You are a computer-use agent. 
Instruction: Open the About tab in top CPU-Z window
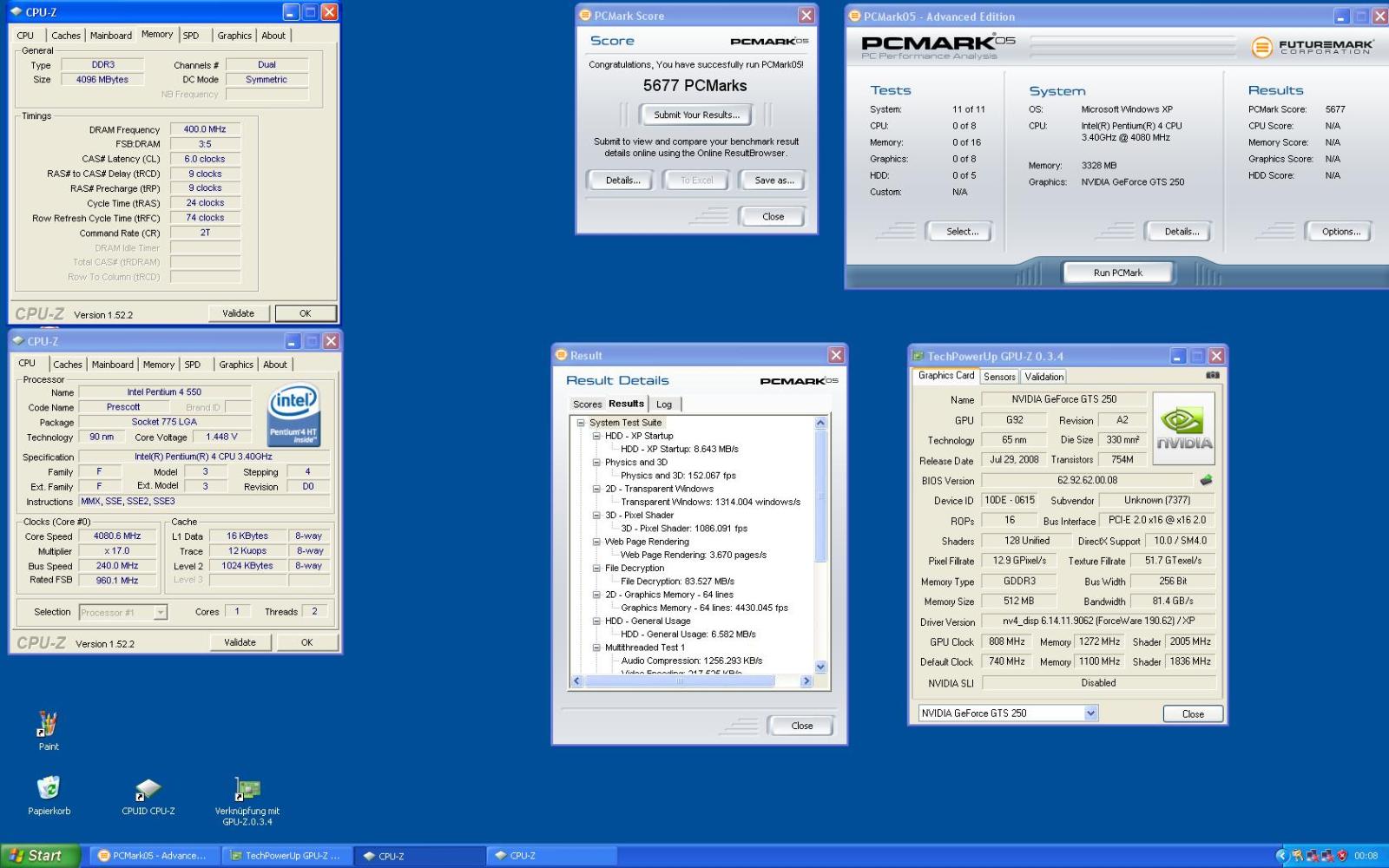(x=273, y=36)
